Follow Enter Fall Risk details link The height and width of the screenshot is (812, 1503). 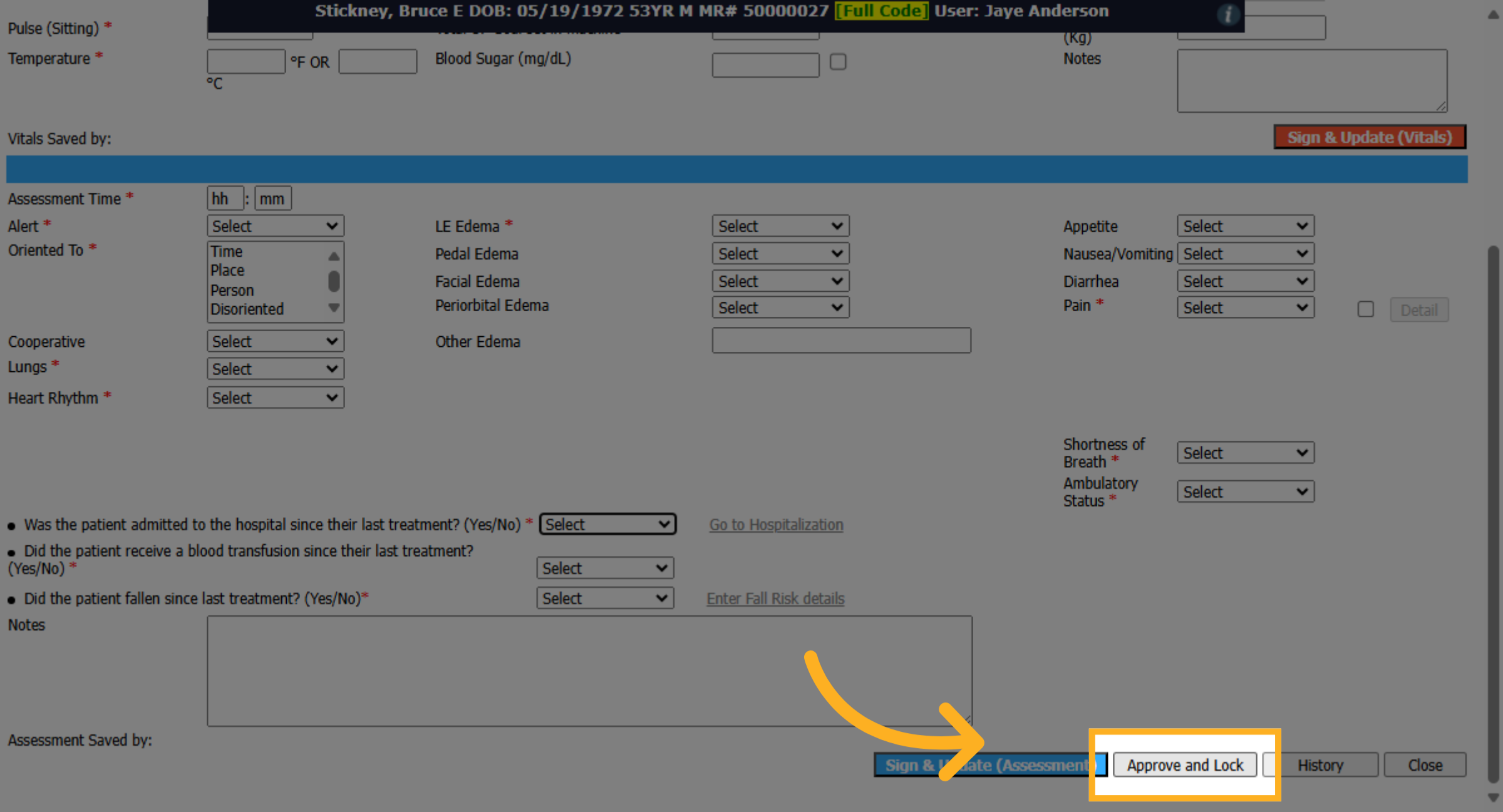pyautogui.click(x=775, y=599)
